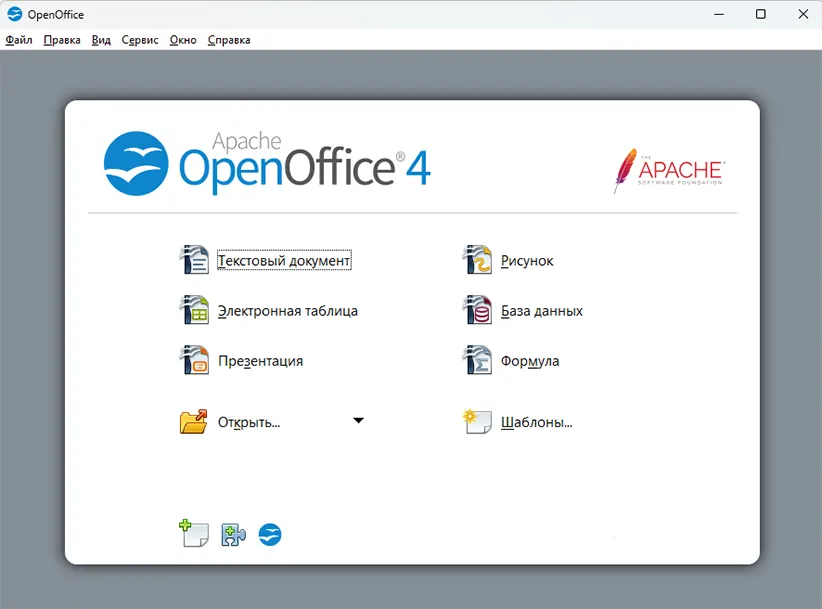This screenshot has height=609, width=822.
Task: Click the get more templates icon
Action: (193, 534)
